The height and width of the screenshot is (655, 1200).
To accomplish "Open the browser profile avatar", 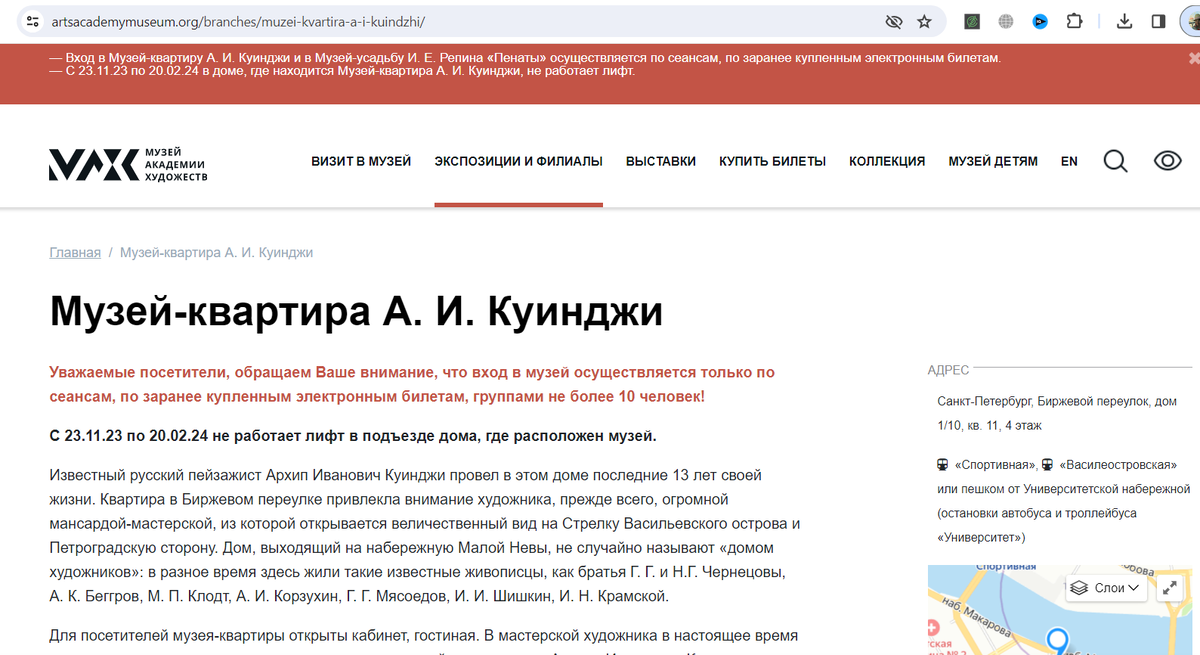I will 1192,21.
